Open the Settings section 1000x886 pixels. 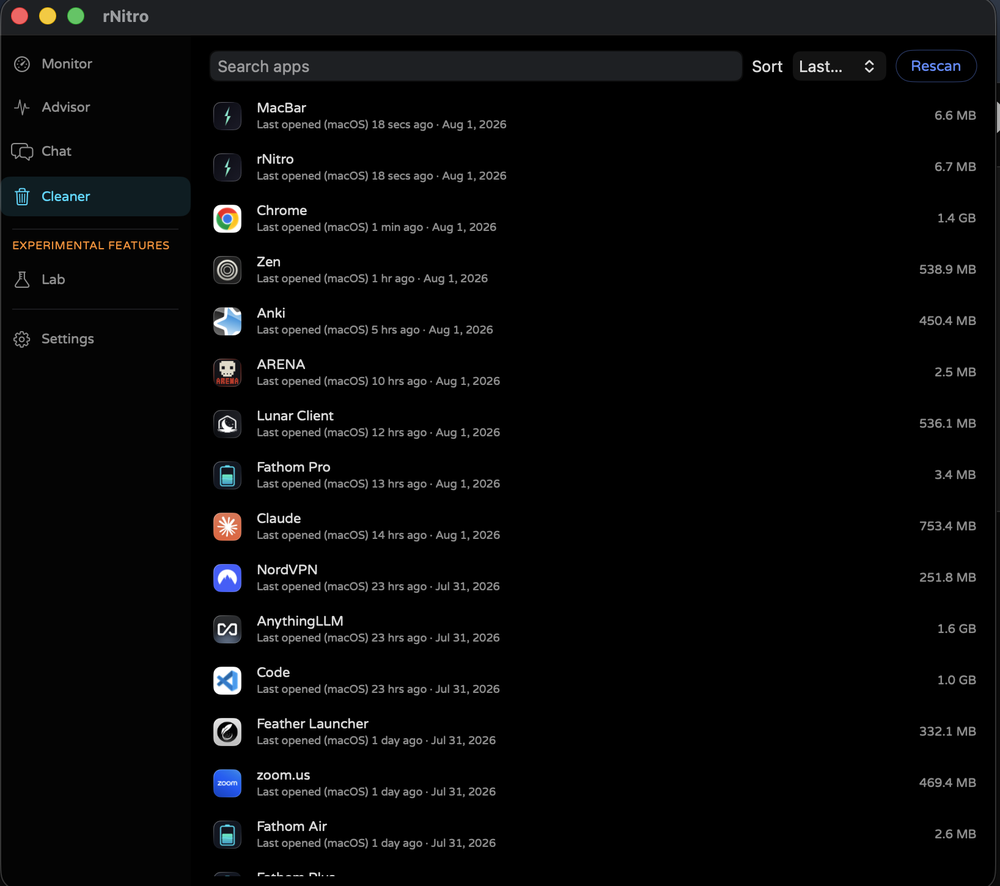pyautogui.click(x=96, y=339)
